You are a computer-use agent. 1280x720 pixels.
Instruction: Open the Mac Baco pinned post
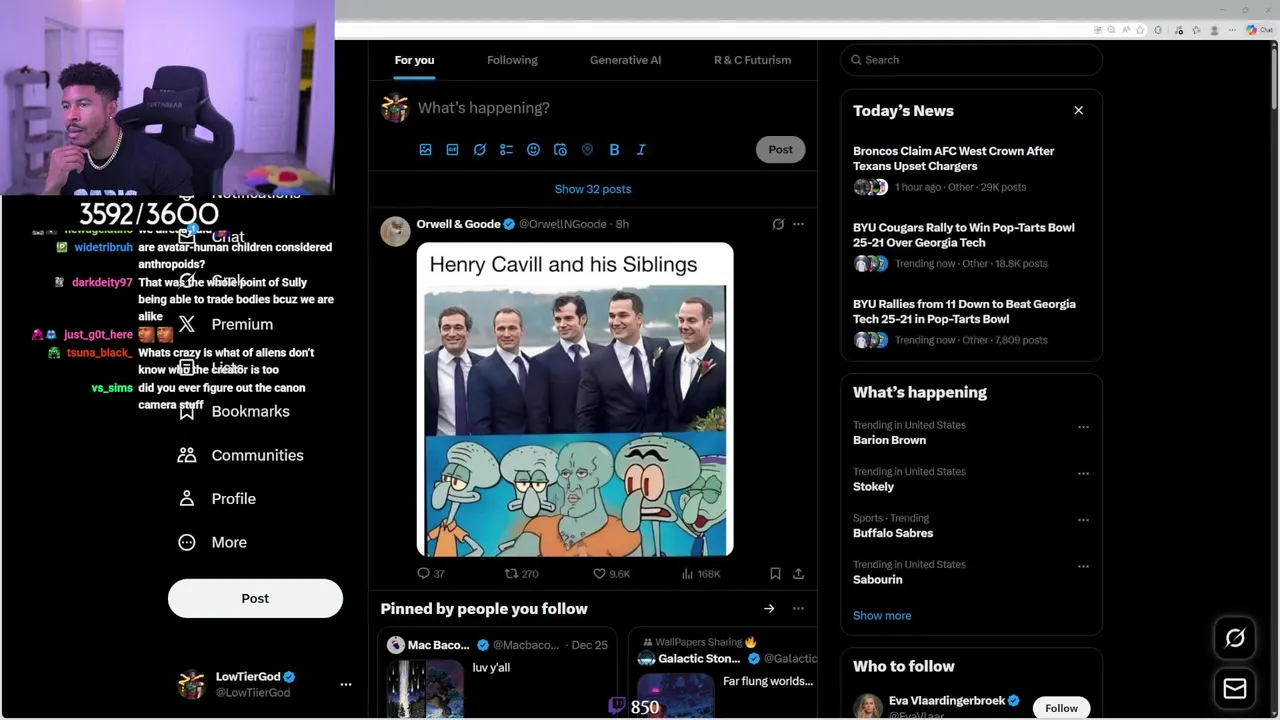497,674
